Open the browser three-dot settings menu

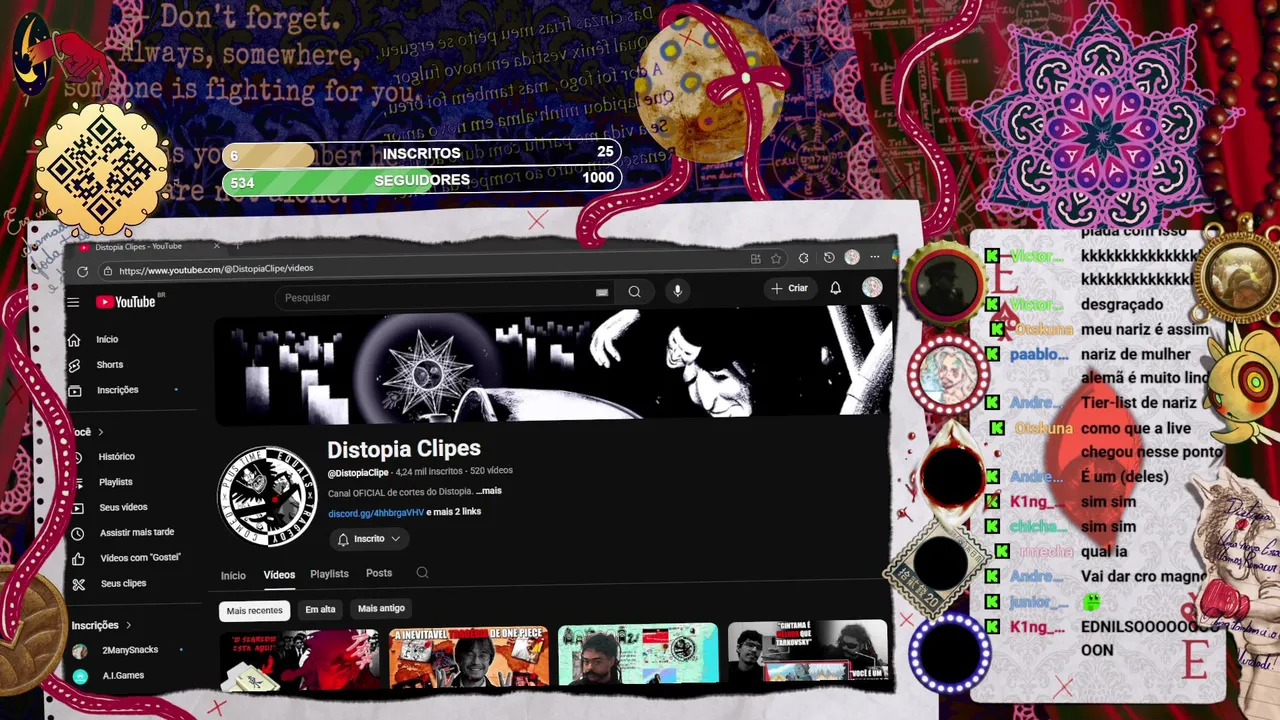click(x=874, y=257)
